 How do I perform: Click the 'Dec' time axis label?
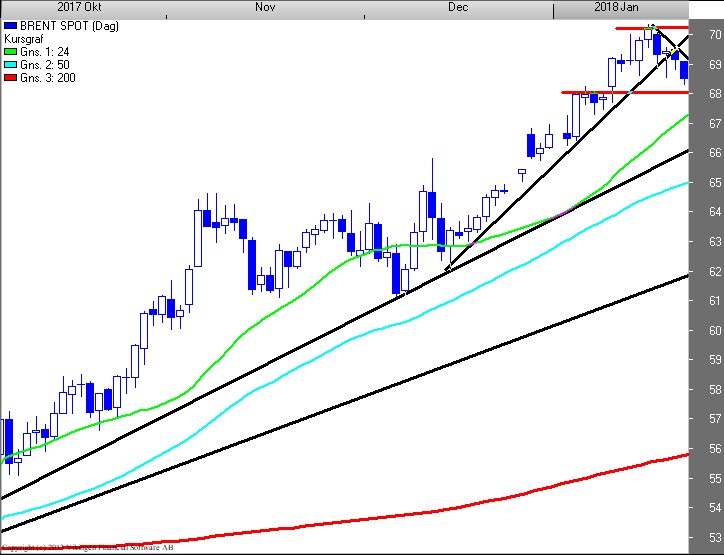point(458,7)
